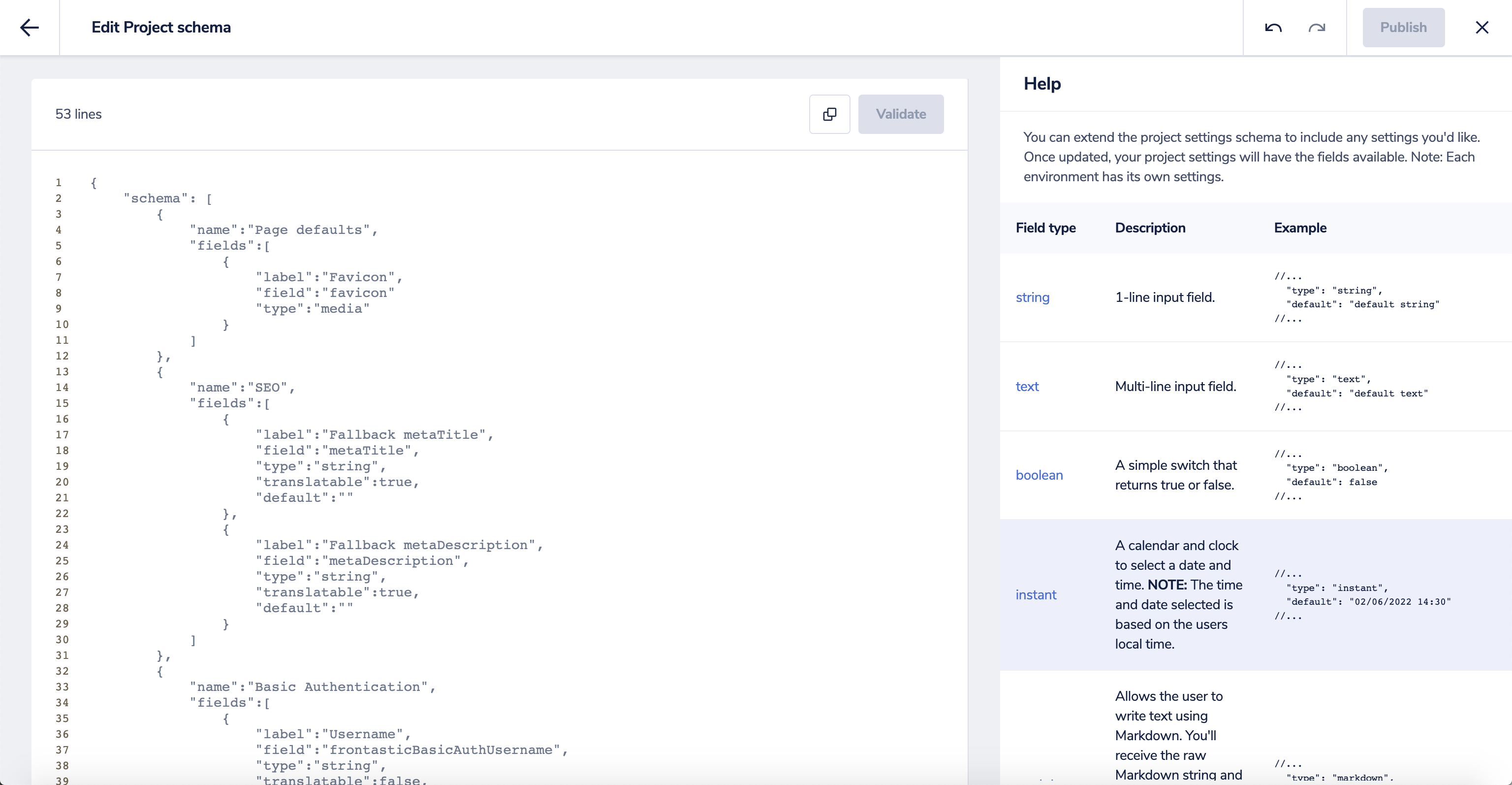Click the Description column header
The width and height of the screenshot is (1512, 785).
(1150, 228)
